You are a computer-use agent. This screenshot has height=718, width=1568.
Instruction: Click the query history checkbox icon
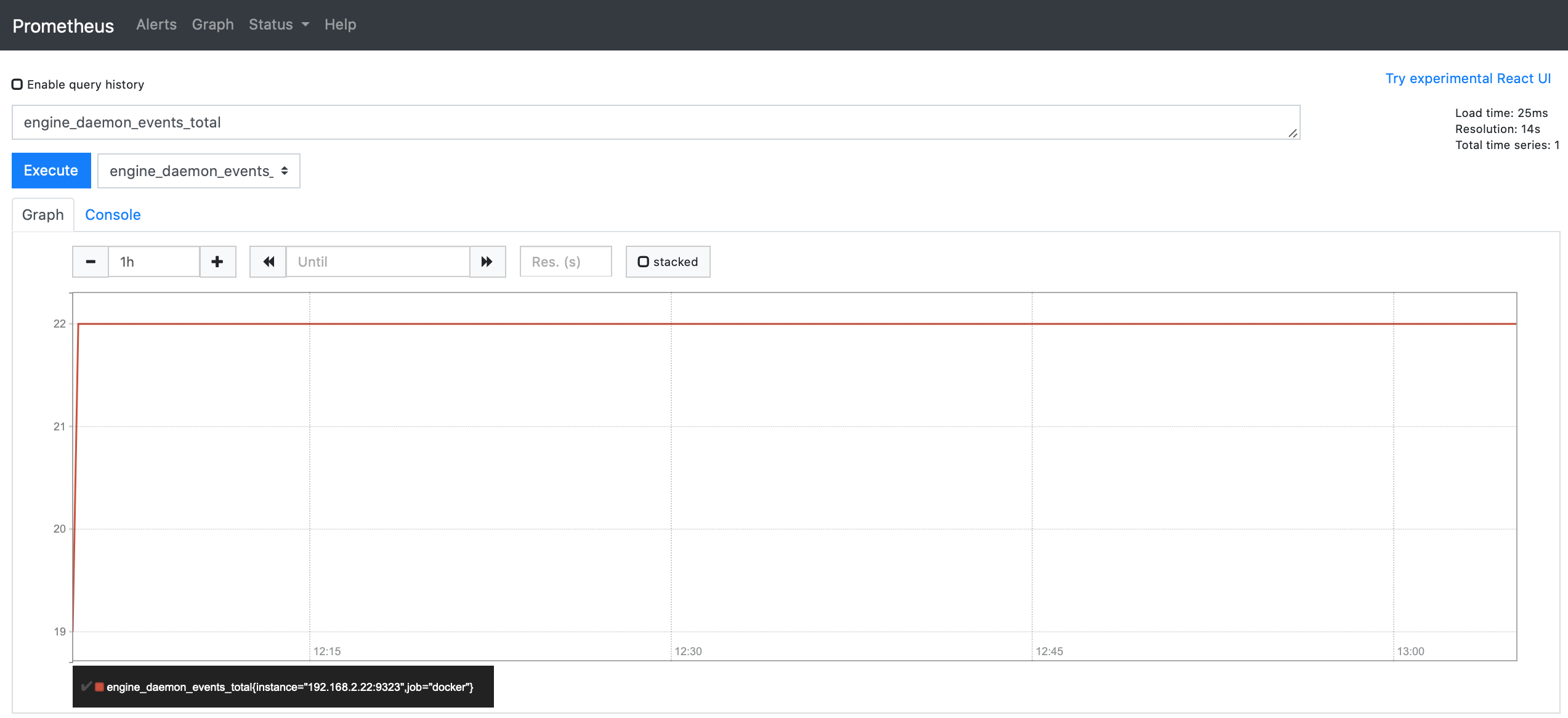tap(18, 84)
